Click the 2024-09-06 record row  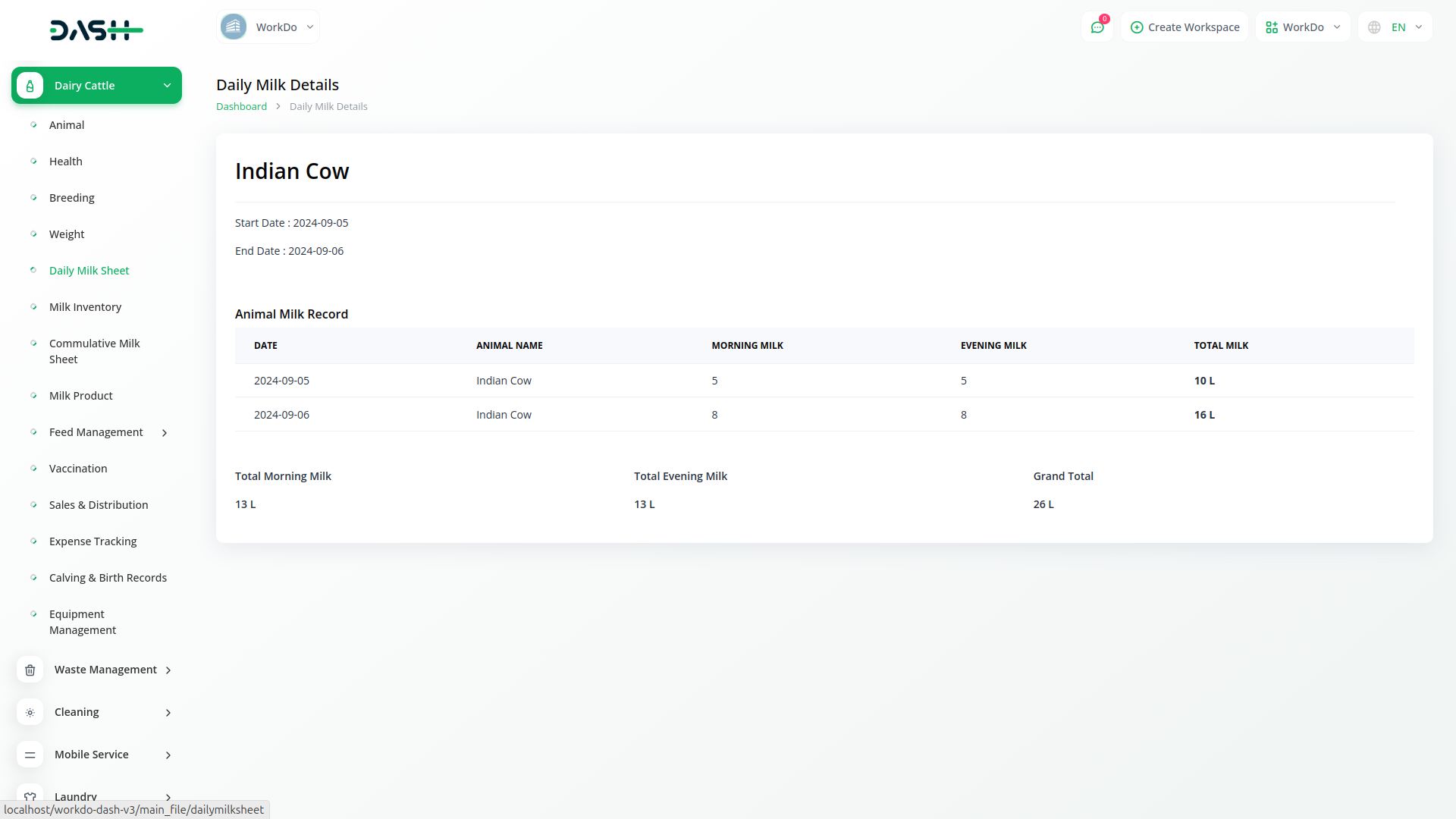824,415
